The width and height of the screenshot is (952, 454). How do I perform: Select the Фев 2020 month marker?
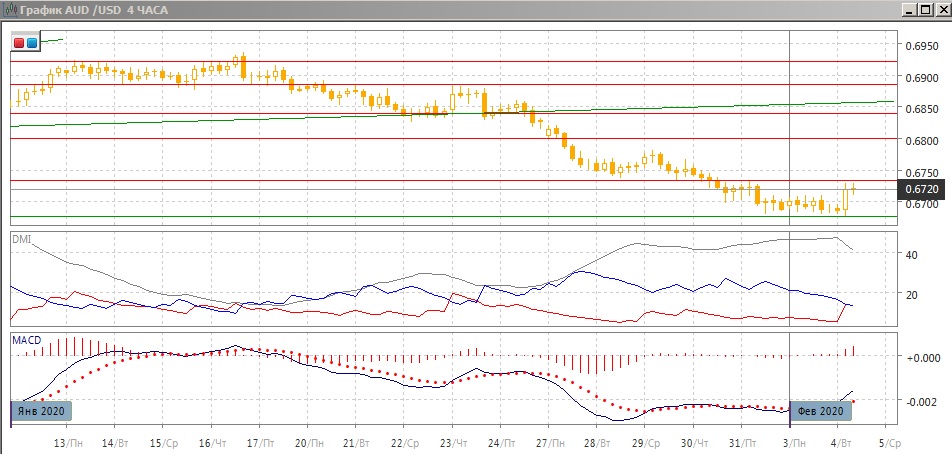coord(821,411)
